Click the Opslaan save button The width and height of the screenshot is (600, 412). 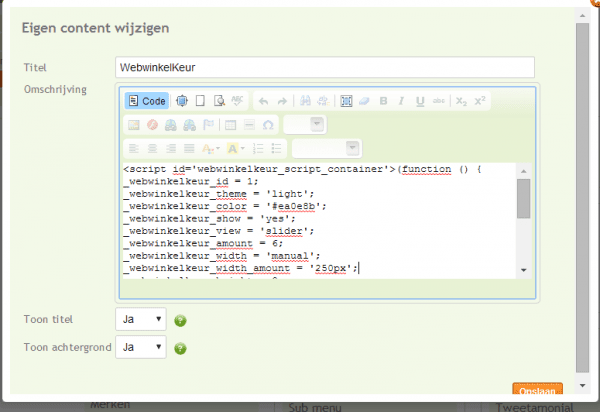(x=536, y=389)
